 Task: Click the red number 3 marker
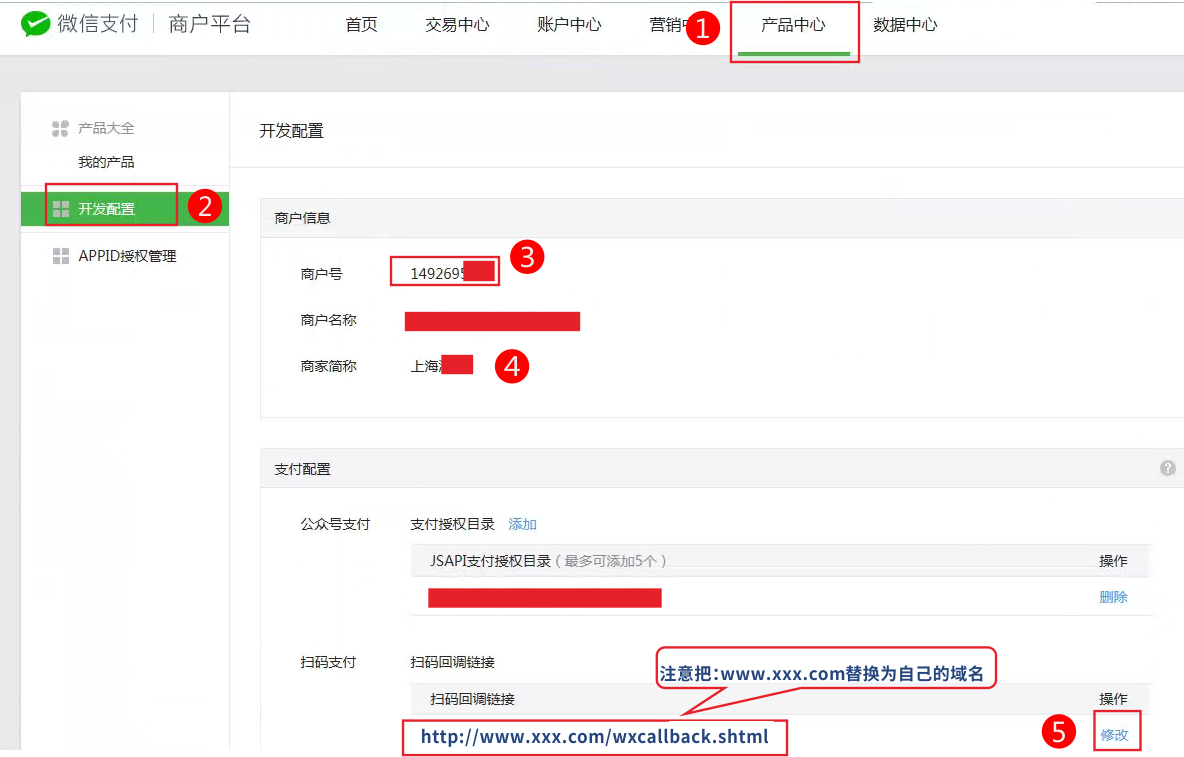click(x=527, y=257)
